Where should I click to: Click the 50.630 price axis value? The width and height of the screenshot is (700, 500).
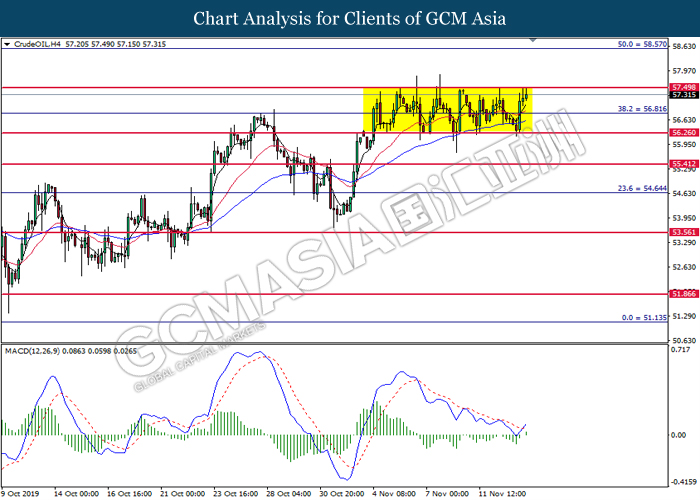pyautogui.click(x=684, y=340)
